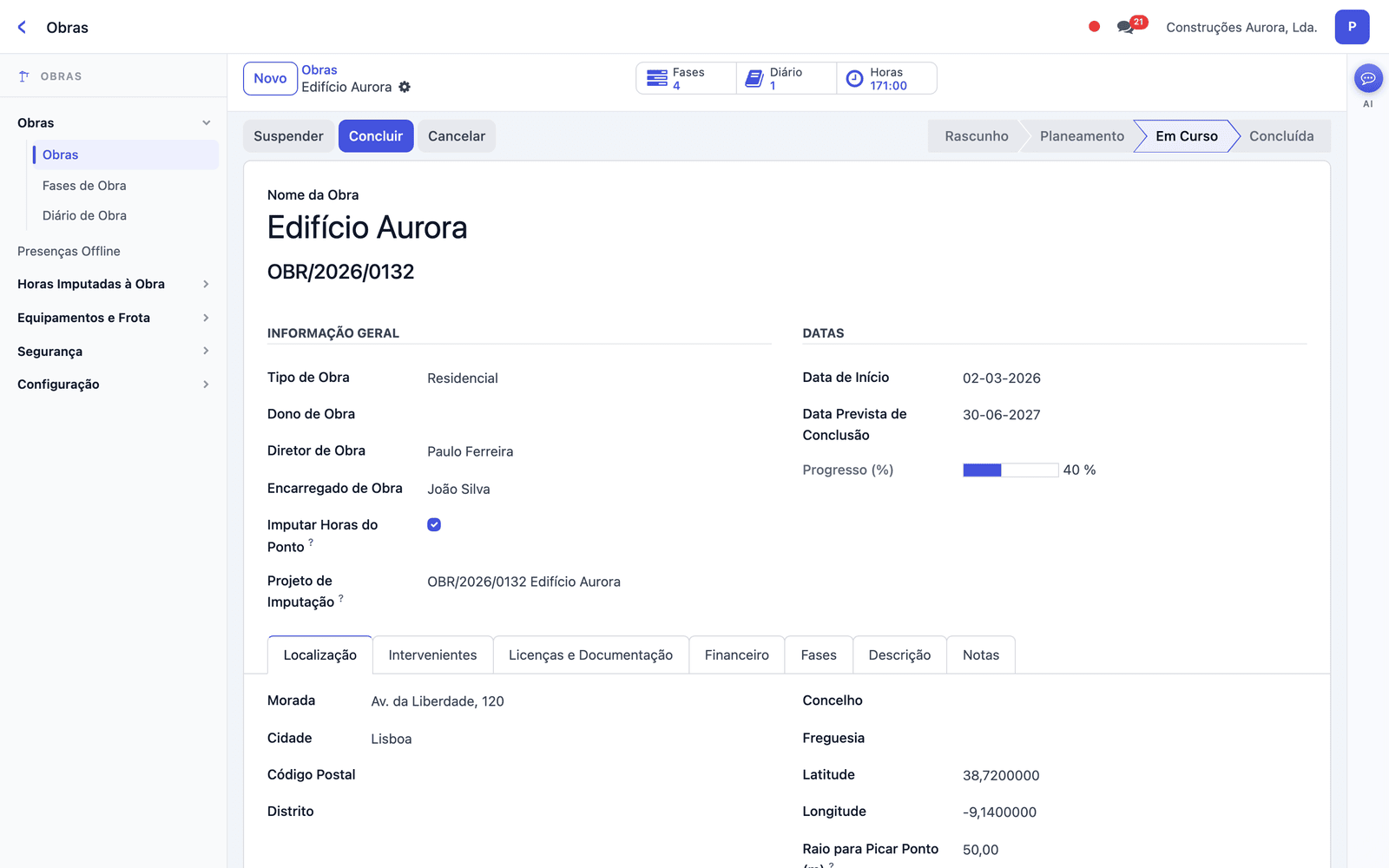
Task: Open Fases de Obra in sidebar
Action: (84, 186)
